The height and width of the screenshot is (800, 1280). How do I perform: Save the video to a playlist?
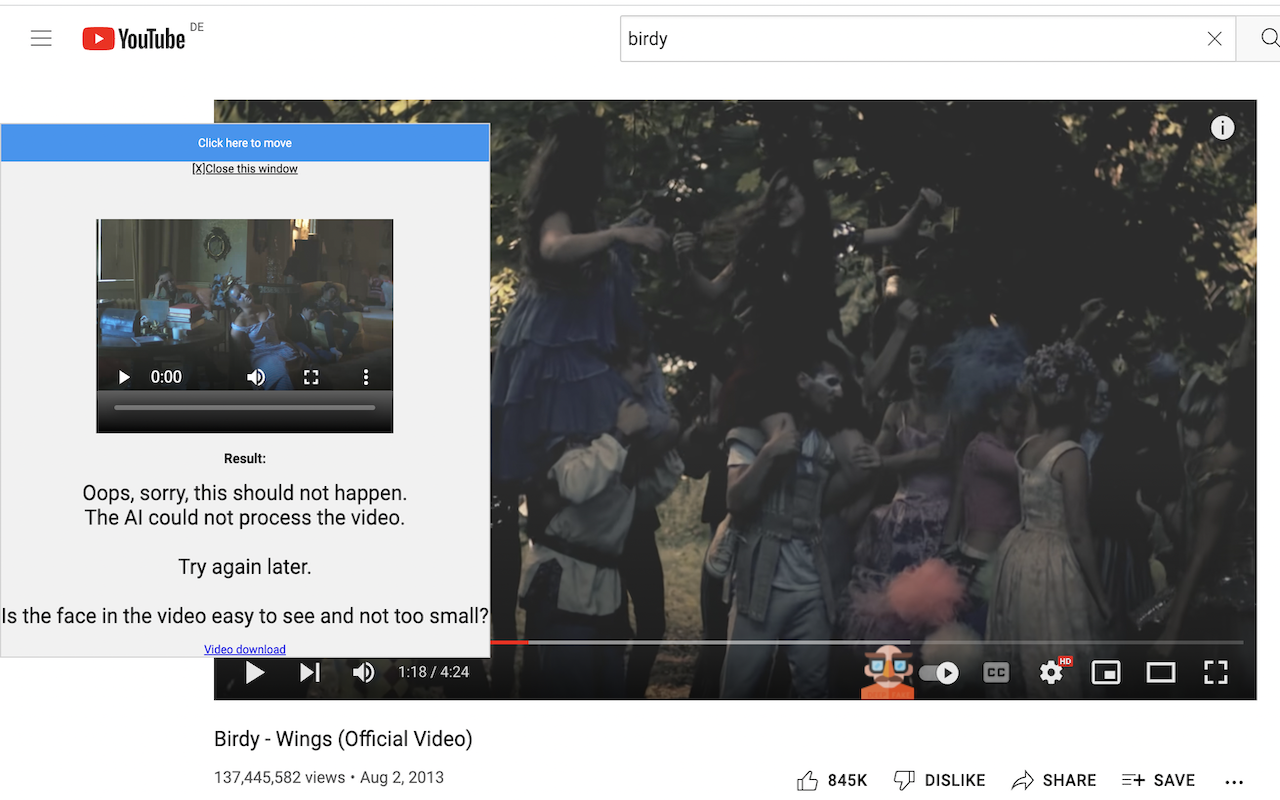tap(1158, 781)
